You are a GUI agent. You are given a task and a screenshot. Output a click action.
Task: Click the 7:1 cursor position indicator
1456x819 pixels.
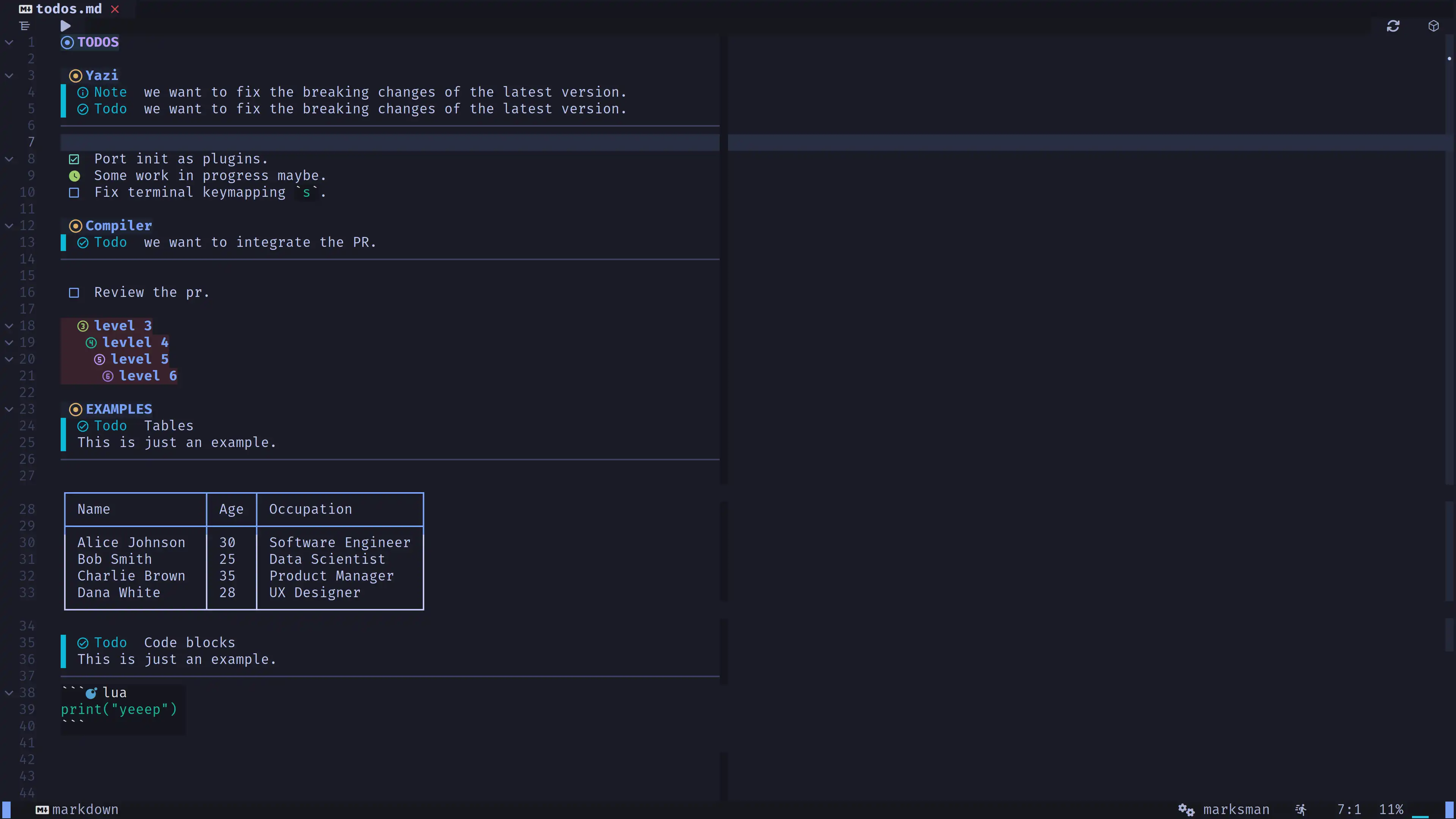1349,810
